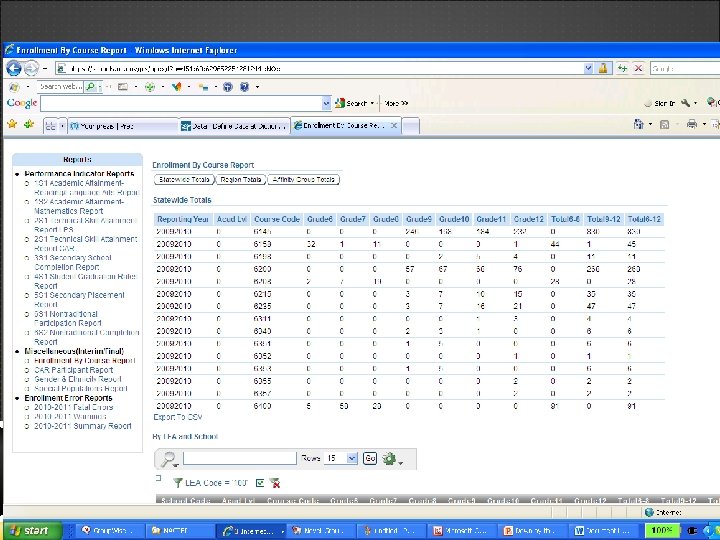Remove filter with the red X funnel icon
The image size is (720, 540).
[275, 483]
